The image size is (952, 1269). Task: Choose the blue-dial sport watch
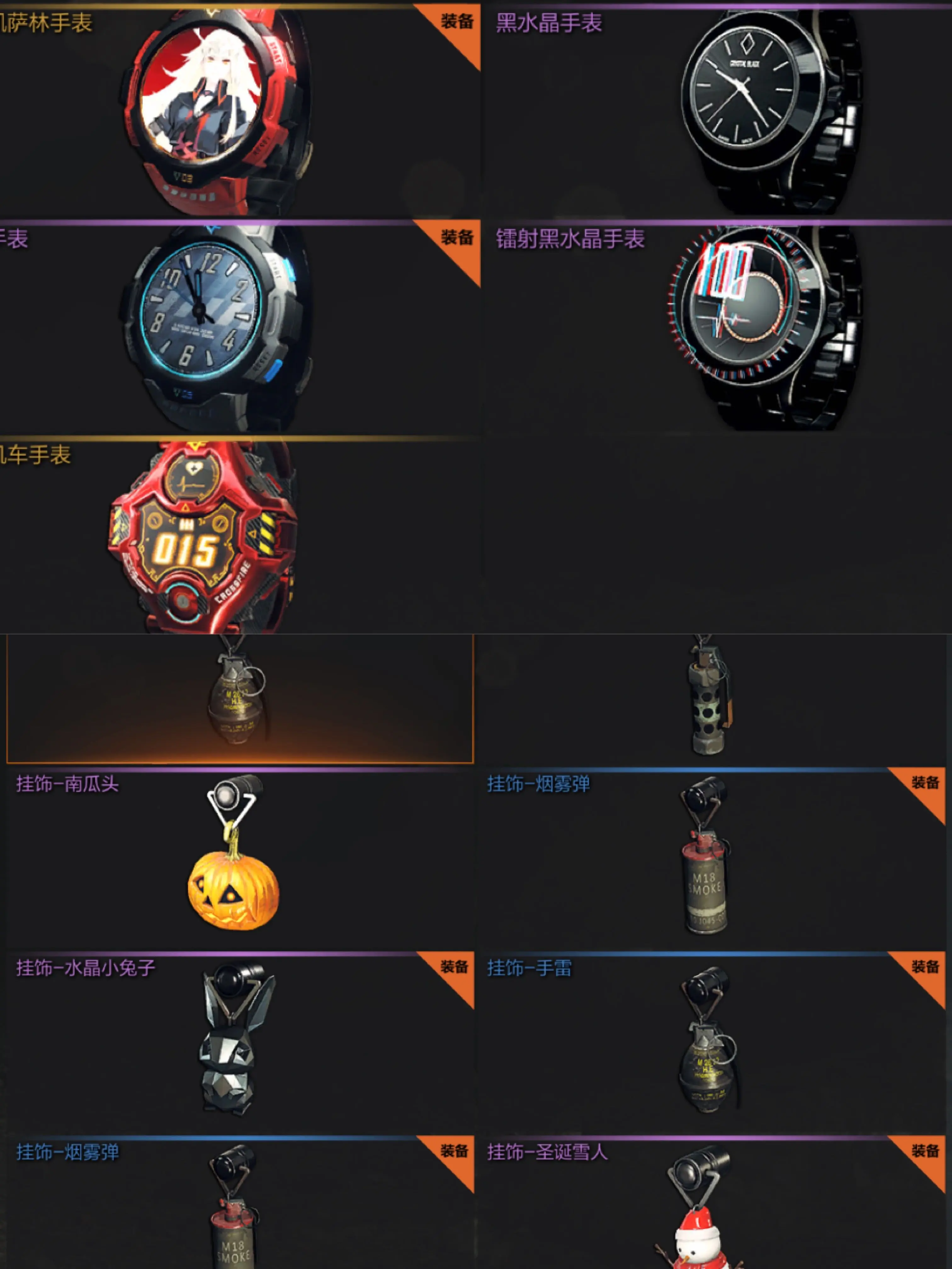point(240,327)
